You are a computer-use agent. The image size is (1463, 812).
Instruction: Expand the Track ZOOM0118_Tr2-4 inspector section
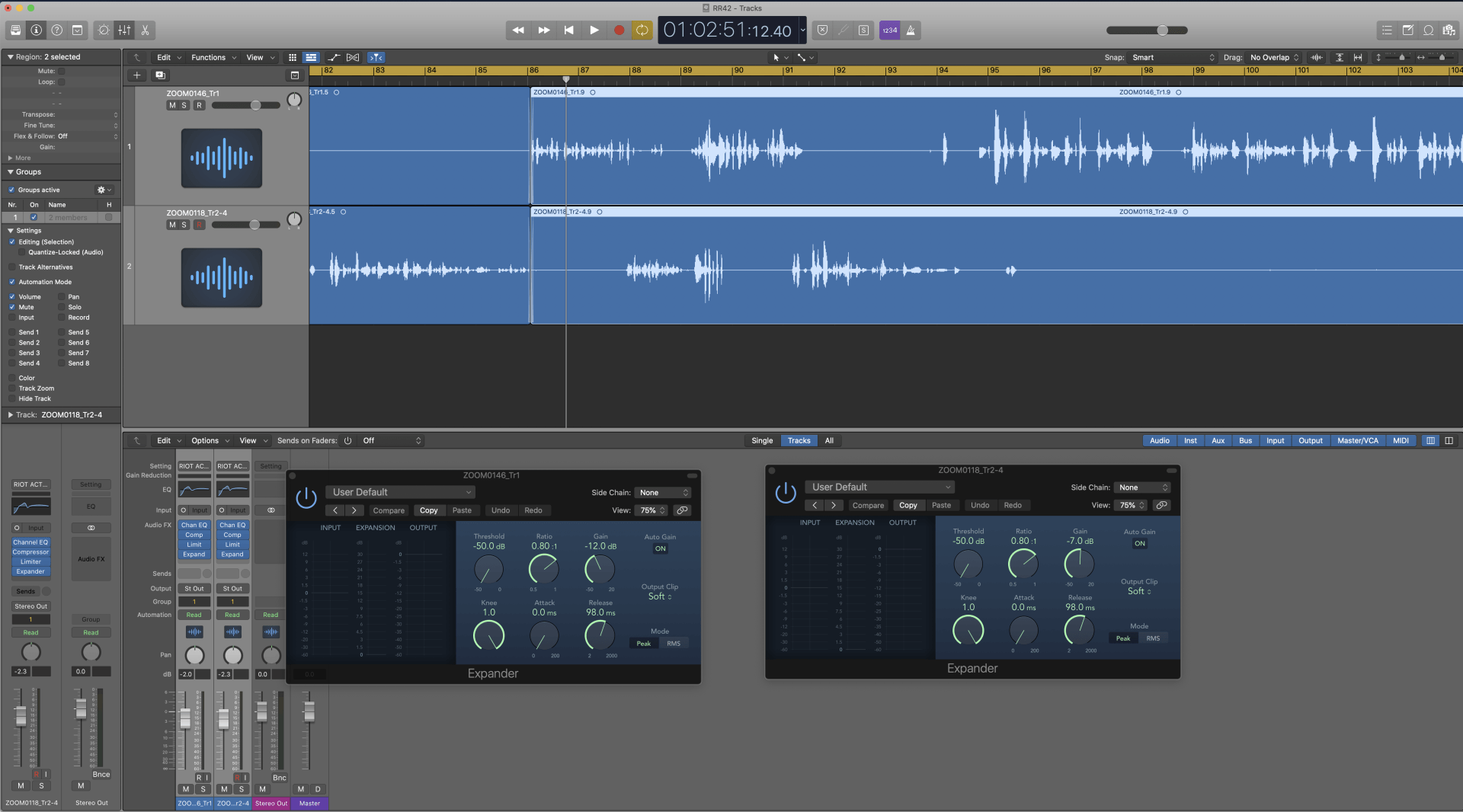[11, 415]
